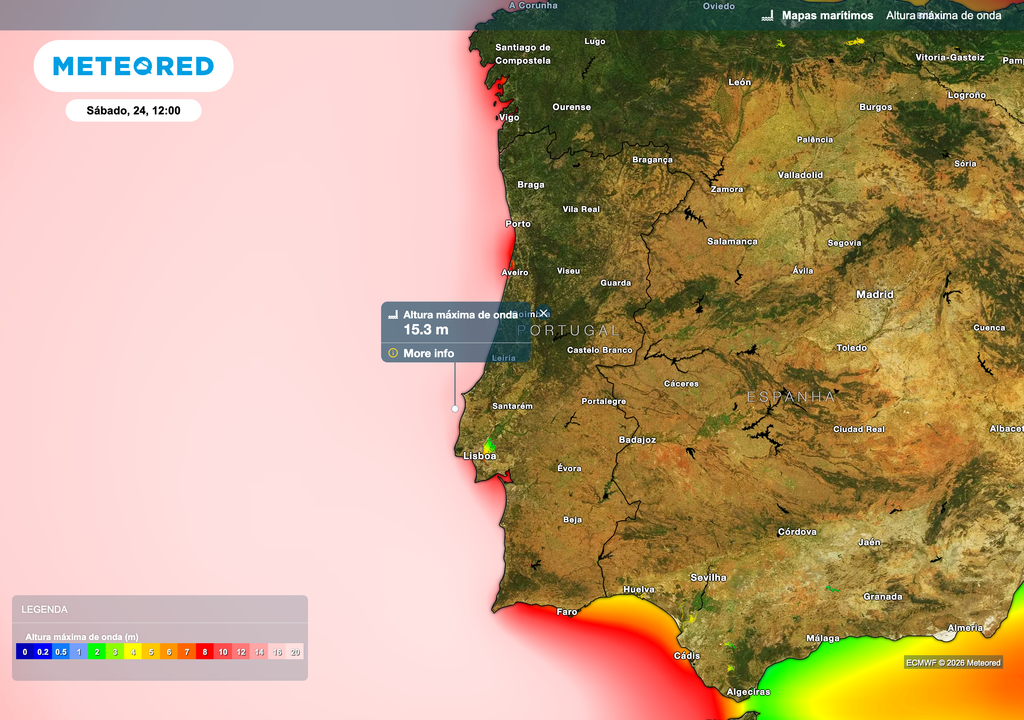Viewport: 1024px width, 720px height.
Task: Click the Madrid label on the map
Action: (875, 295)
